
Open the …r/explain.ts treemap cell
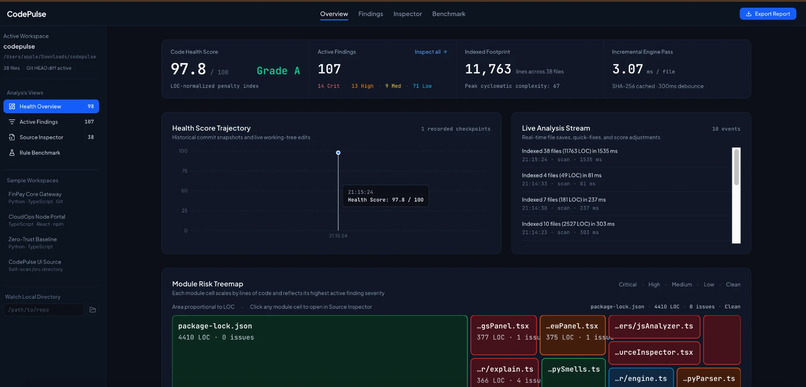[504, 373]
